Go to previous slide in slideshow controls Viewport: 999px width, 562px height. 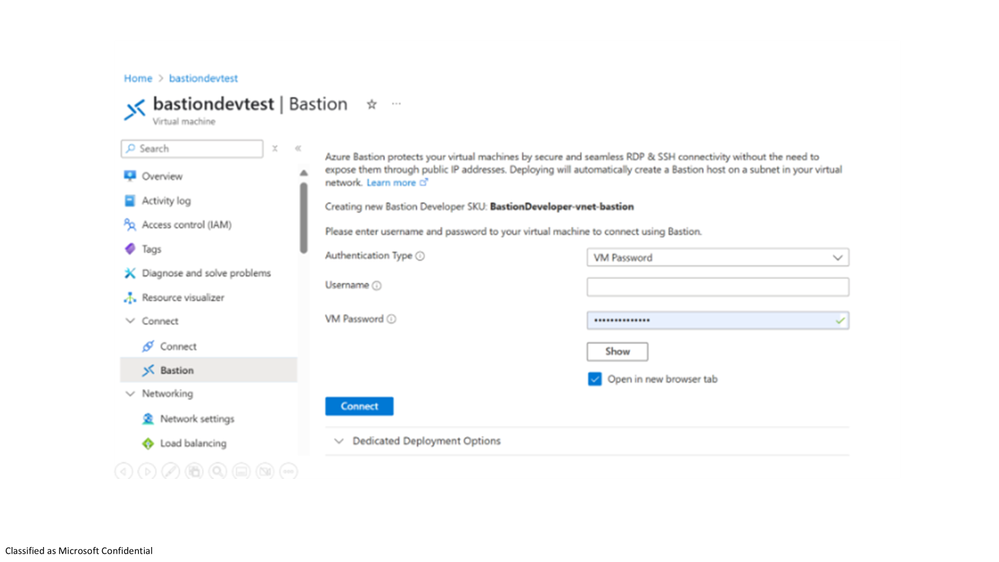point(124,472)
